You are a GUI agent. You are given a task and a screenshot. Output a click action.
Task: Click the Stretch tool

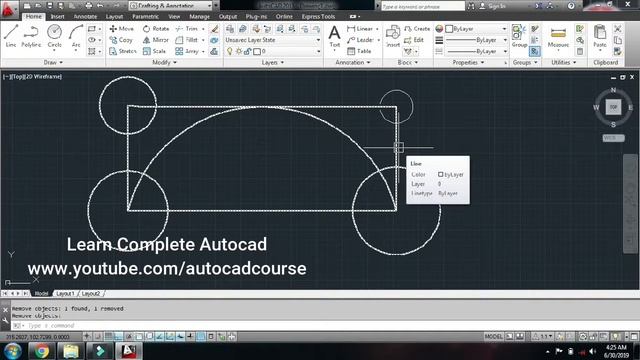pos(123,51)
